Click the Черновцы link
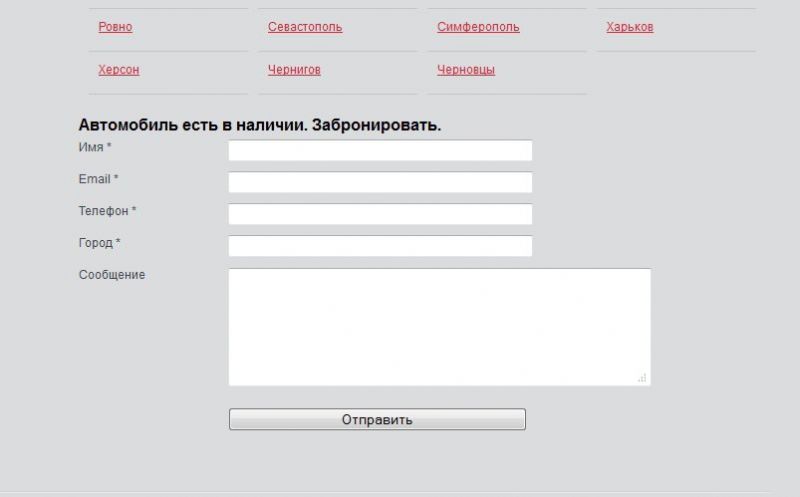This screenshot has width=800, height=497. [466, 70]
